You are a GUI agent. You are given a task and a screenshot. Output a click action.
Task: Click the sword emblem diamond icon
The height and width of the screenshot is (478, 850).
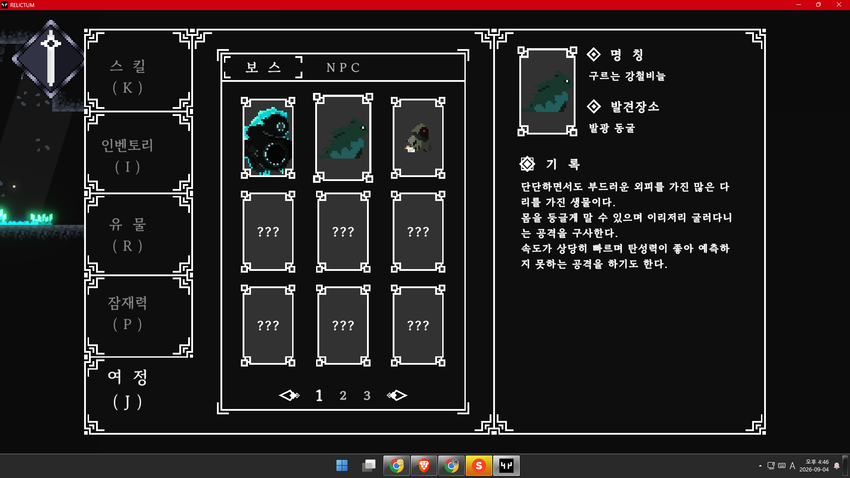(x=50, y=59)
